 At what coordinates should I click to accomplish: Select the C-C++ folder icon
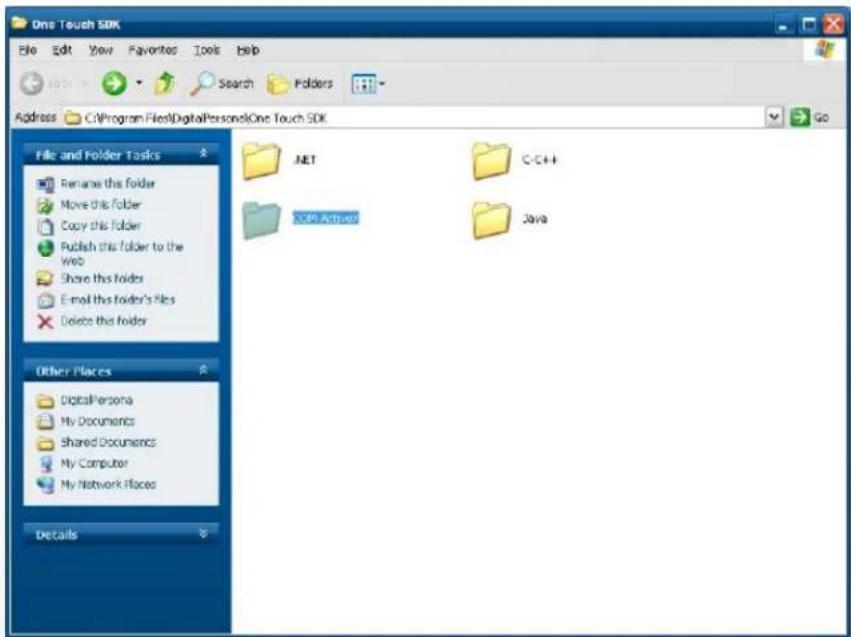click(491, 161)
